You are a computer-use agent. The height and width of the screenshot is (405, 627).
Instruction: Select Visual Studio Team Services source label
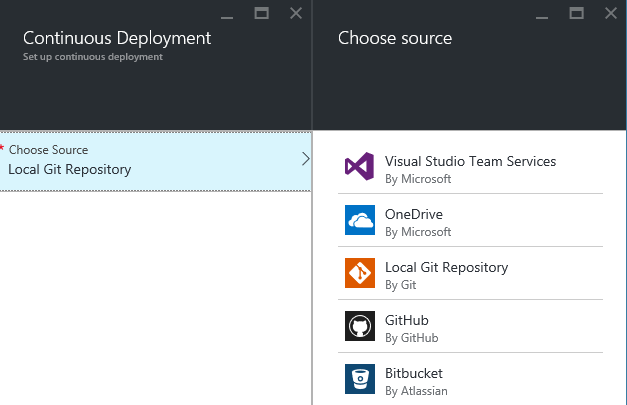pyautogui.click(x=470, y=161)
